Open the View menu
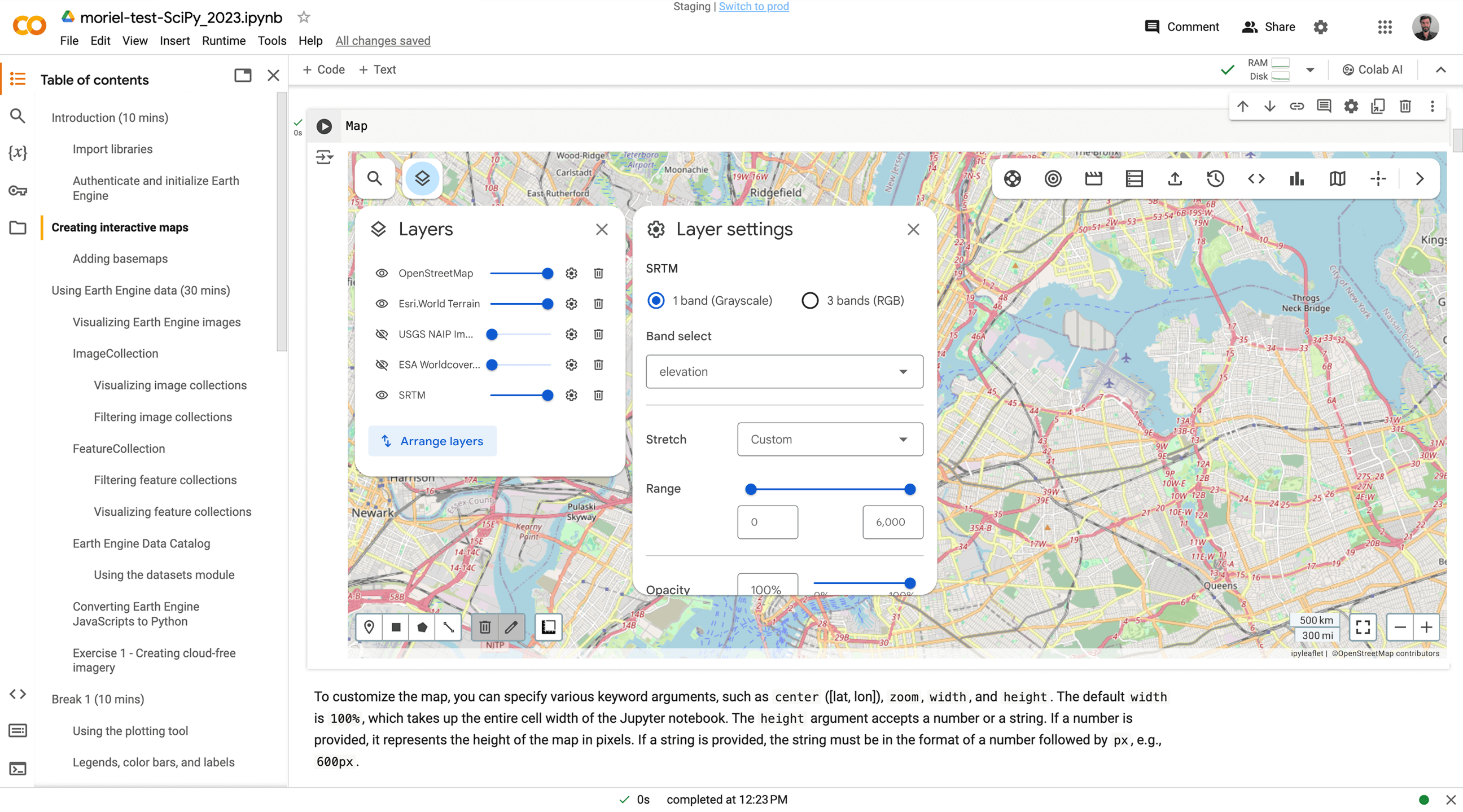 [134, 41]
